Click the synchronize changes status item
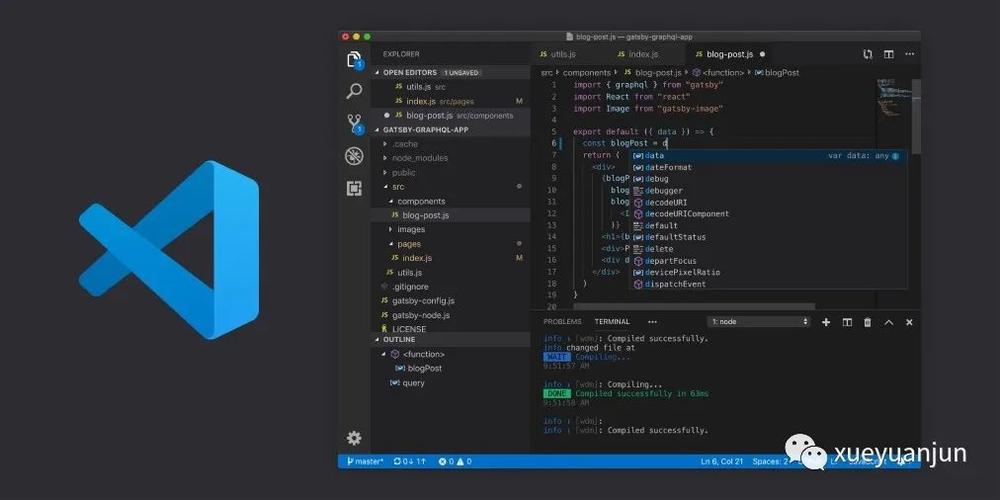The width and height of the screenshot is (1000, 500). pos(410,461)
